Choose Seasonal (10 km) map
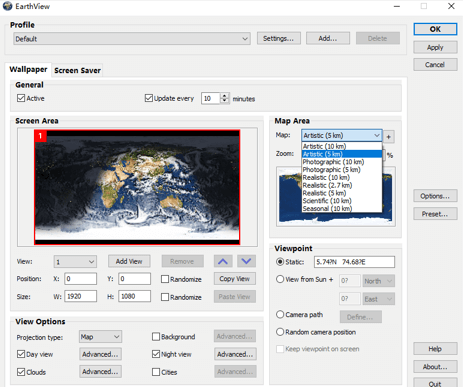This screenshot has height=387, width=463. click(x=342, y=209)
